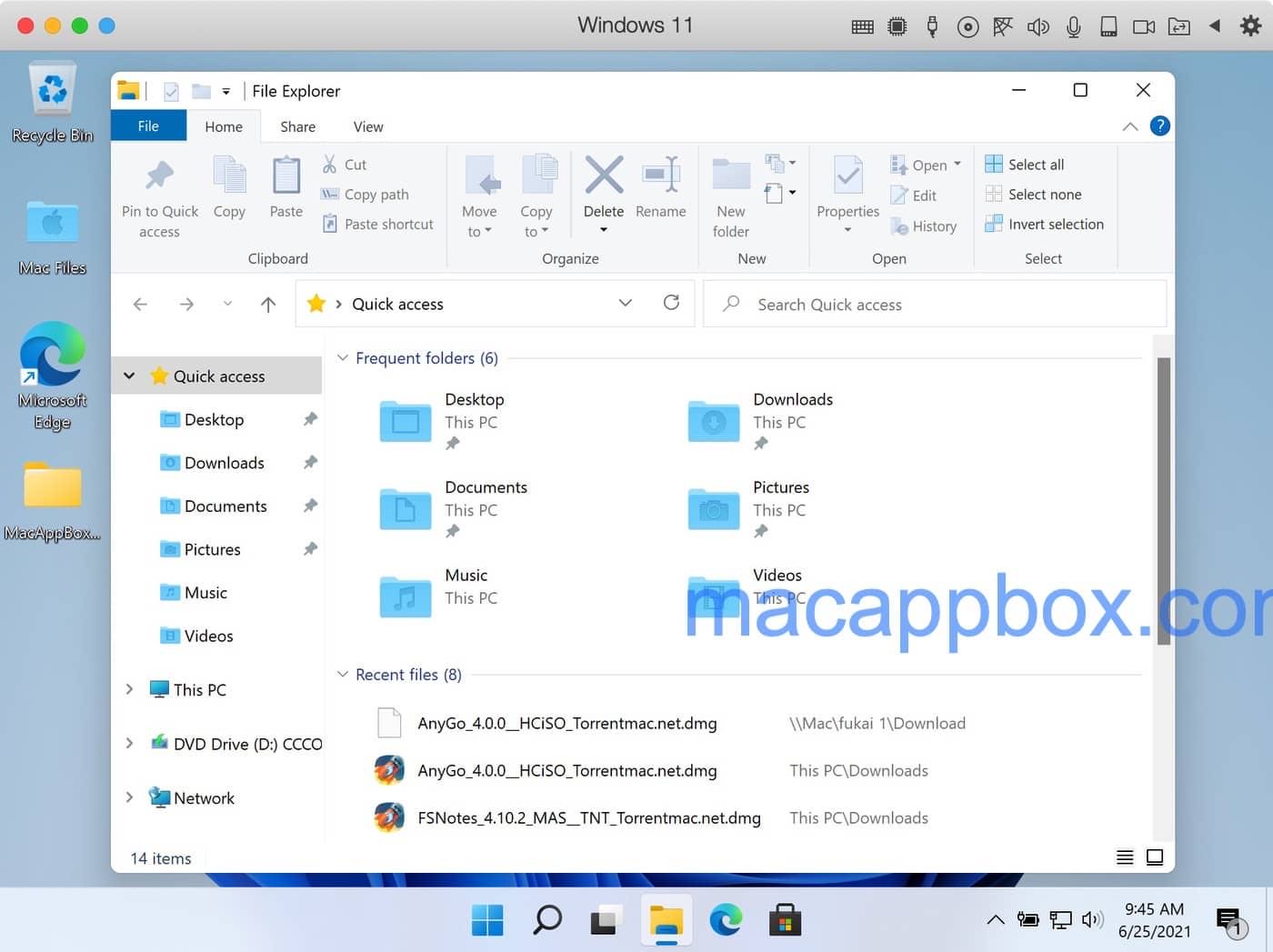Click the vertical scrollbar in the file pane
1273x952 pixels.
pyautogui.click(x=1163, y=500)
